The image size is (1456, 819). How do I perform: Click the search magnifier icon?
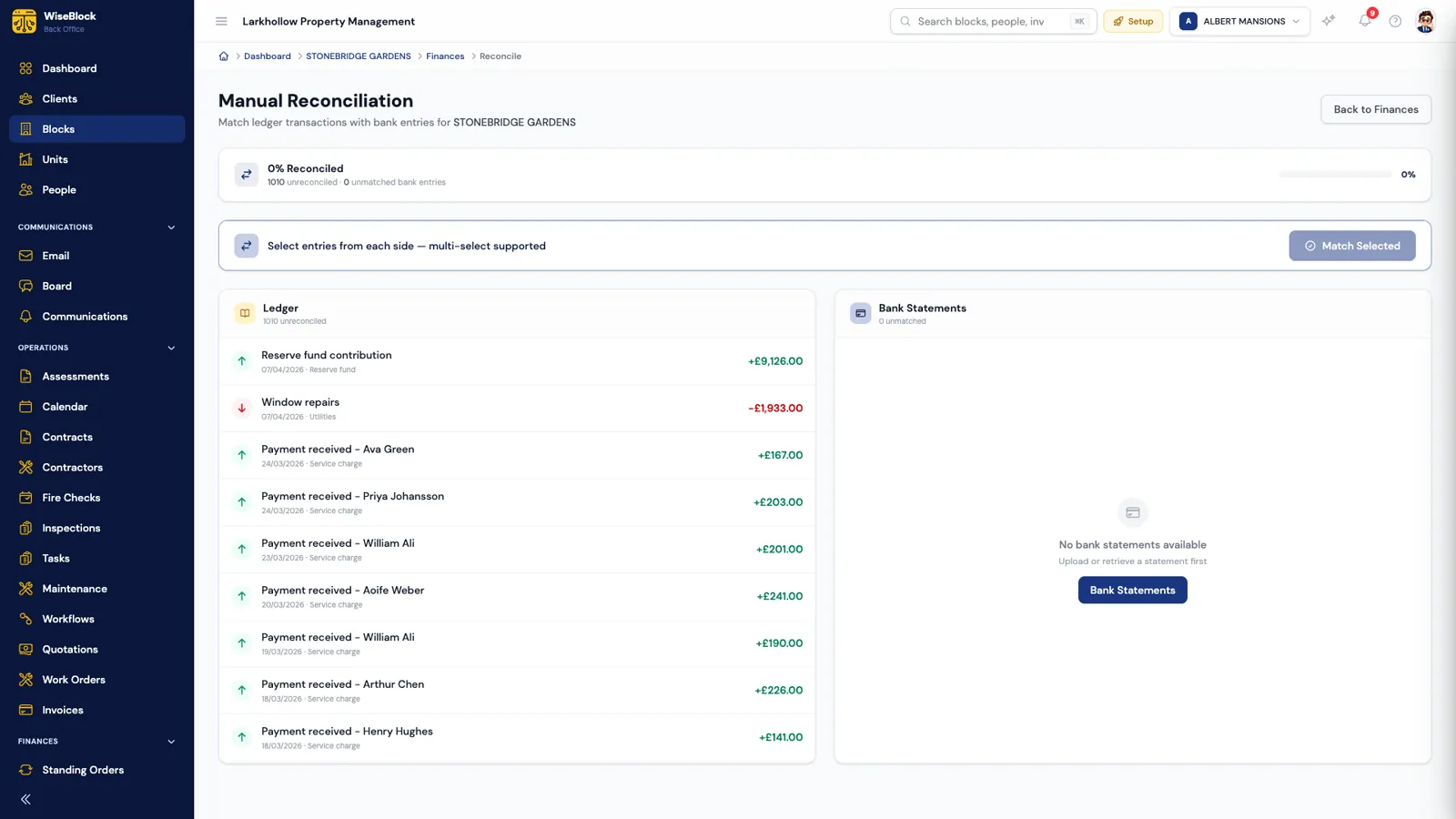[905, 21]
